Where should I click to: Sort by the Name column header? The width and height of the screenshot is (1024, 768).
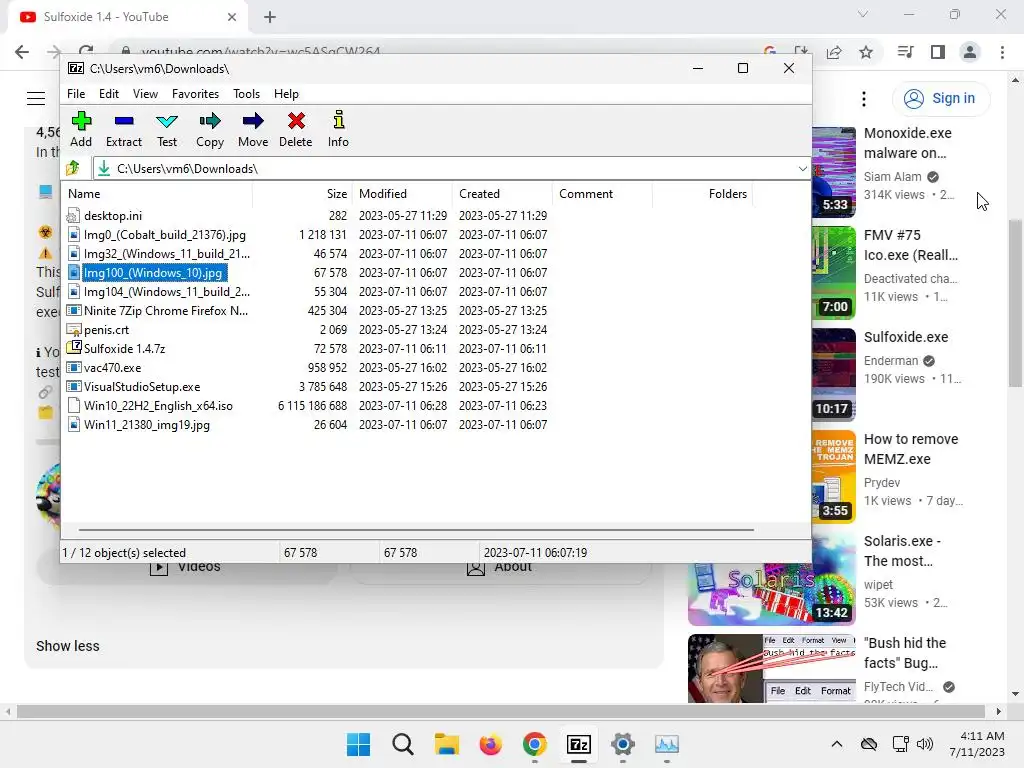coord(157,194)
